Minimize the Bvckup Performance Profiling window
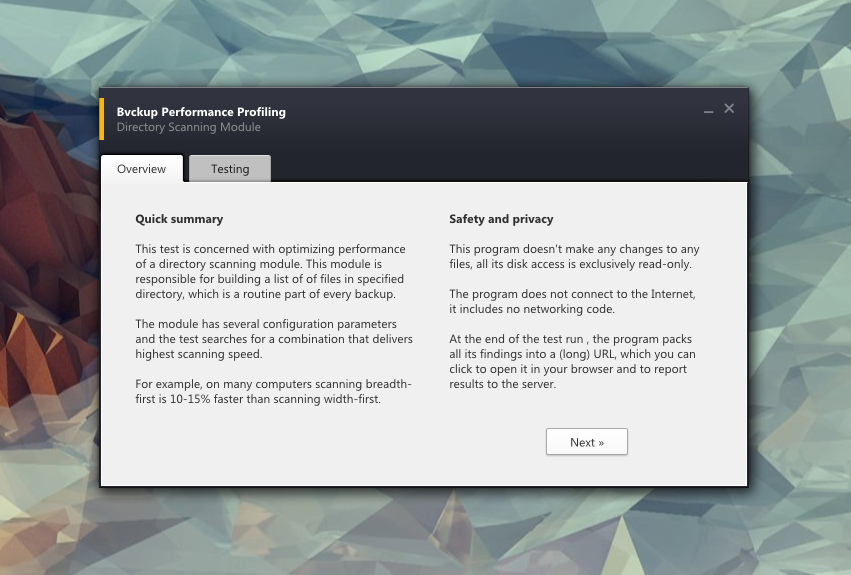 point(708,110)
